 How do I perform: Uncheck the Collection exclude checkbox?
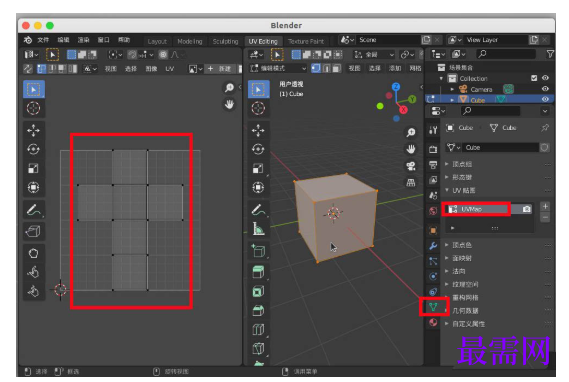pos(534,78)
